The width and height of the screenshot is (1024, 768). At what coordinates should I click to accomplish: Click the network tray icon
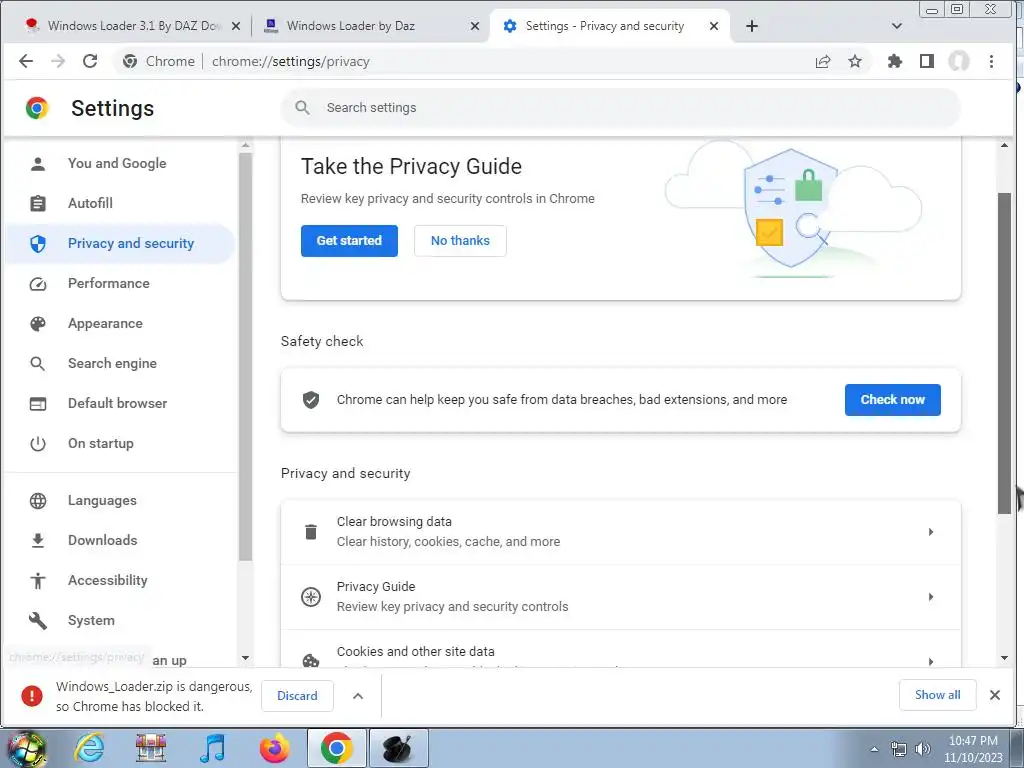[899, 749]
